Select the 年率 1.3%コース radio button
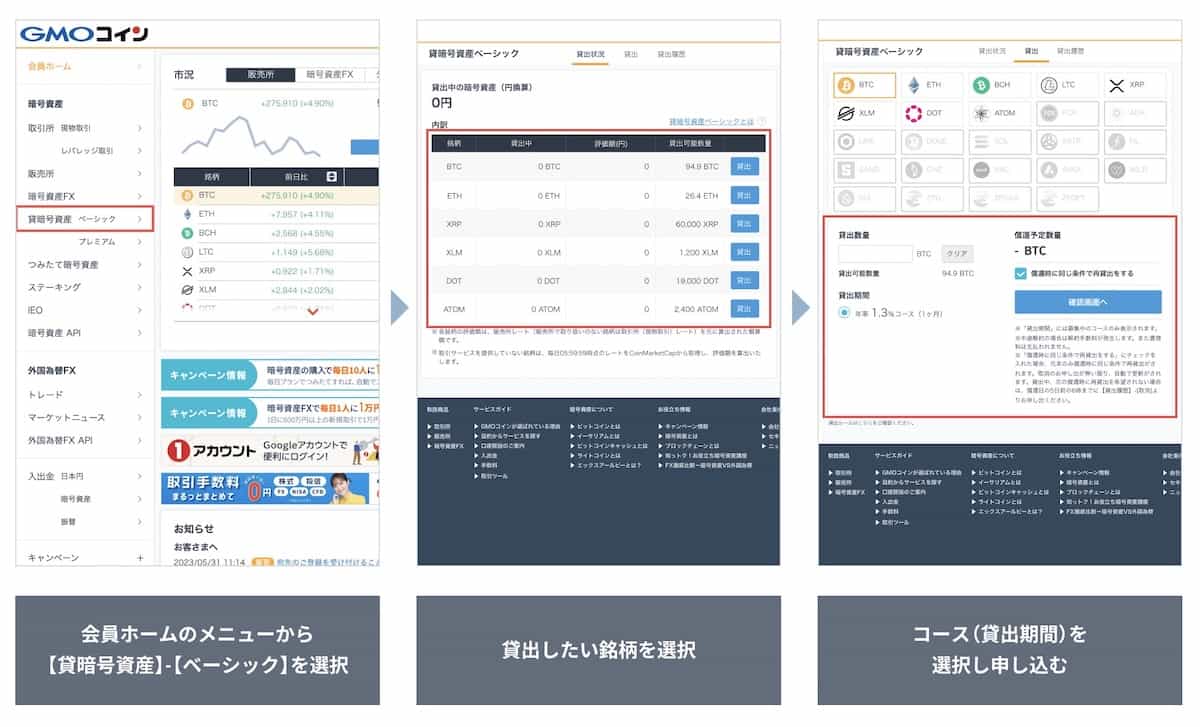This screenshot has width=1200, height=727. (844, 314)
